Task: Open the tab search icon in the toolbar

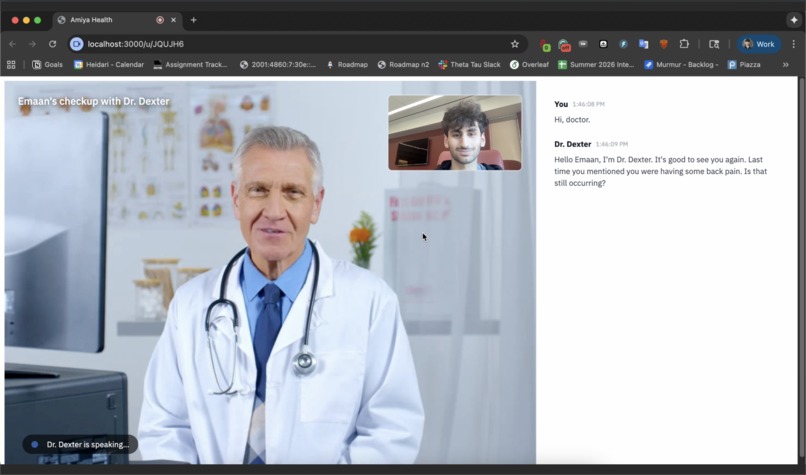Action: [714, 44]
